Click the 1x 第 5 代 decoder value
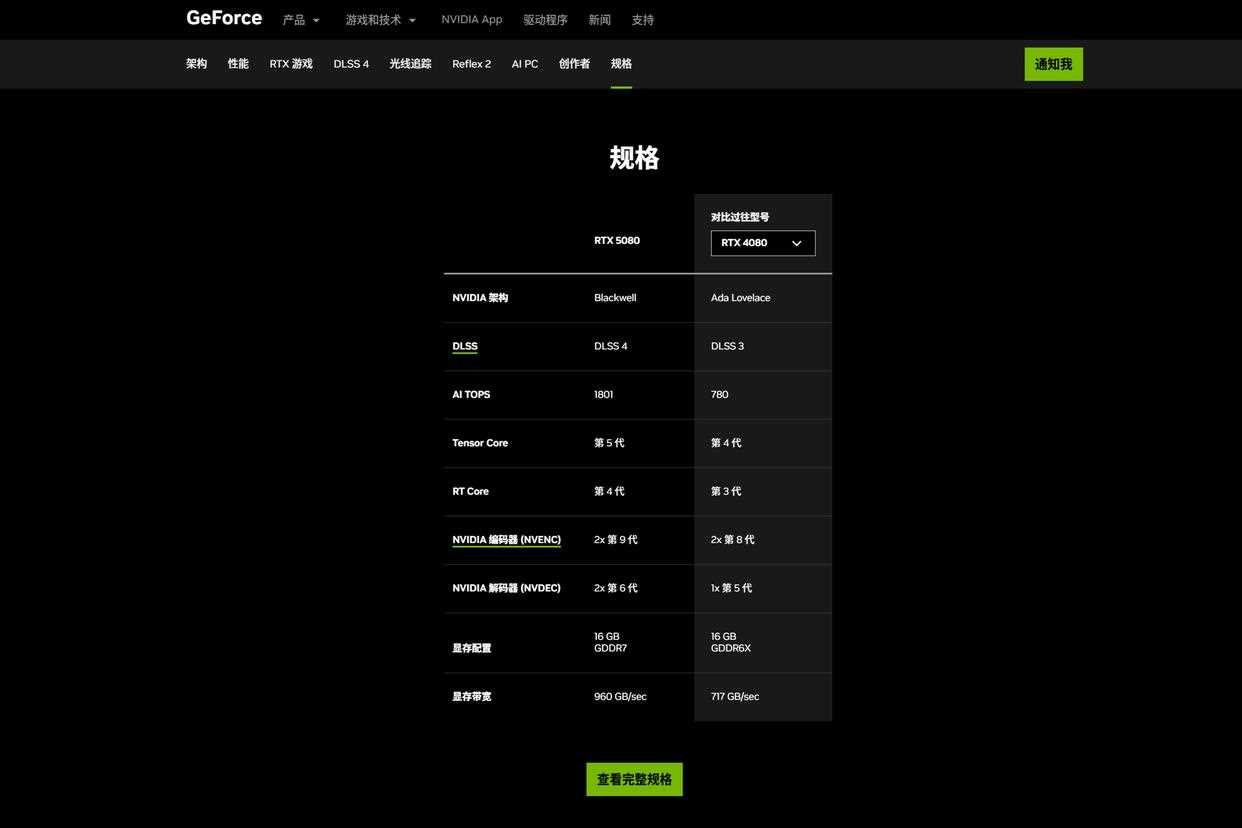 [731, 588]
